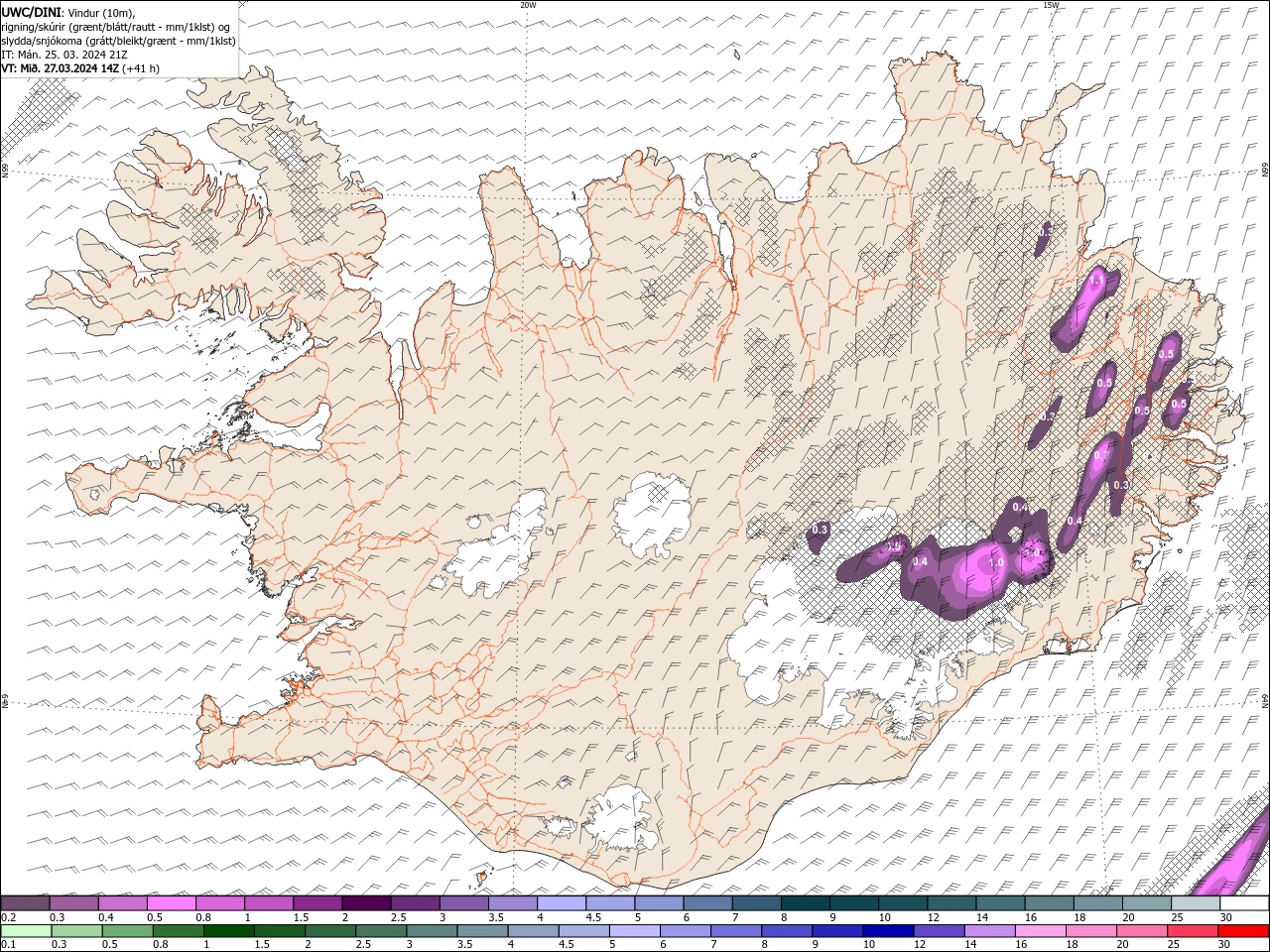Screen dimensions: 1270x952
Task: Click the light pink 16 swatch in lower legend
Action: point(1040,930)
